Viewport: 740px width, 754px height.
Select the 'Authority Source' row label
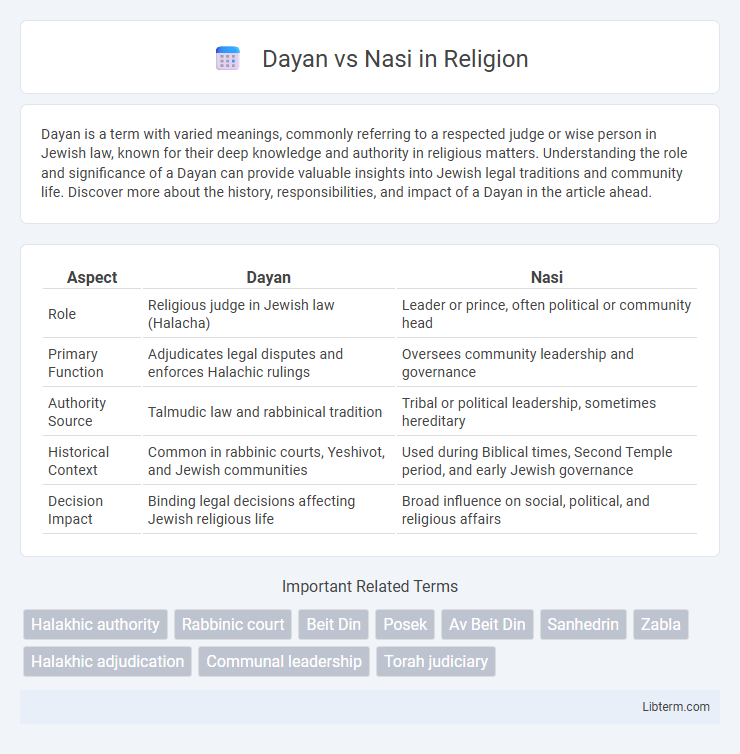[77, 412]
